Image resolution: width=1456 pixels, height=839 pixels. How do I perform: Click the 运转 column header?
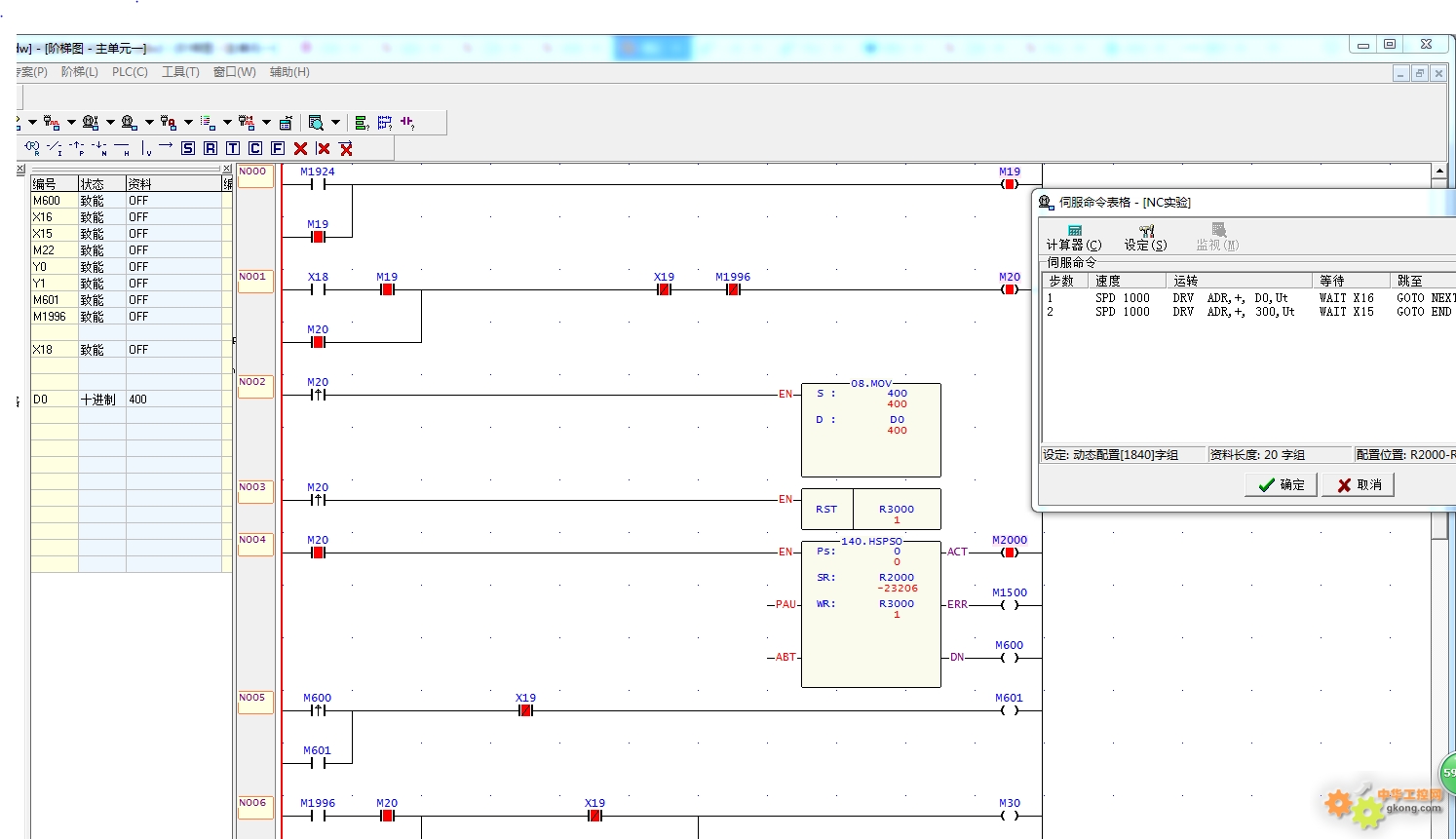[x=1241, y=281]
